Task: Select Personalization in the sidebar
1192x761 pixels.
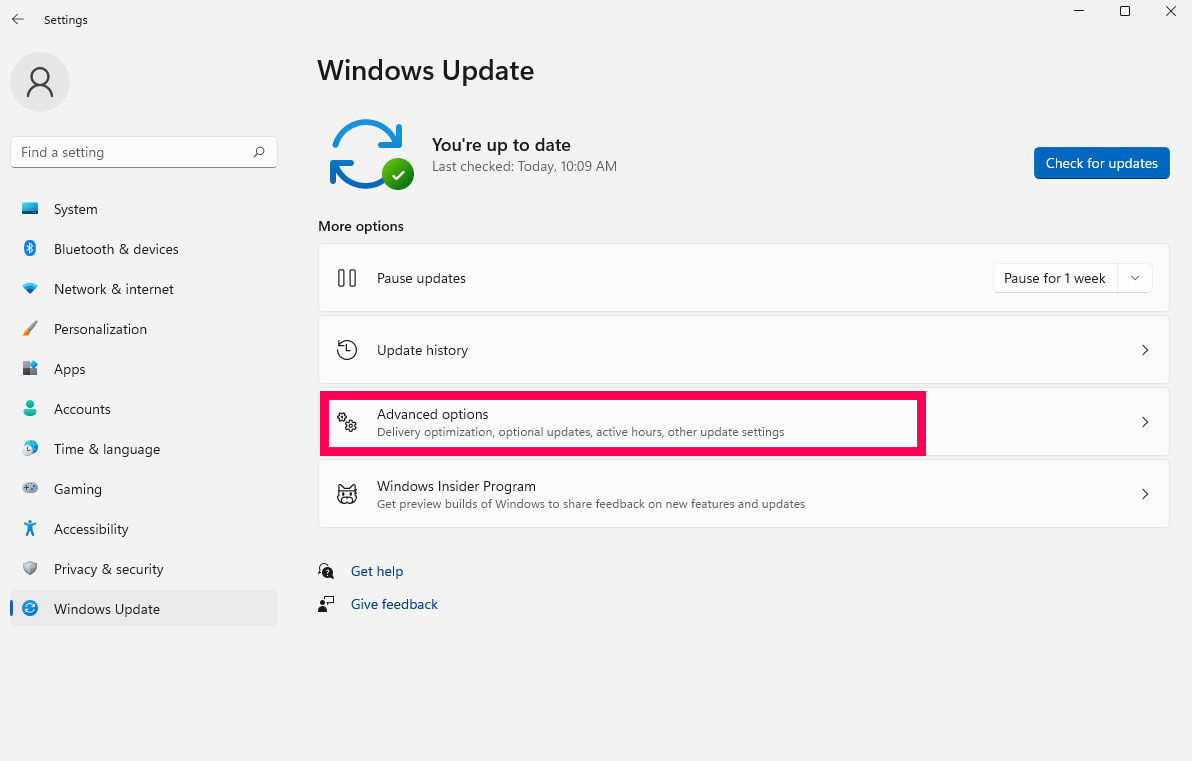Action: click(144, 329)
